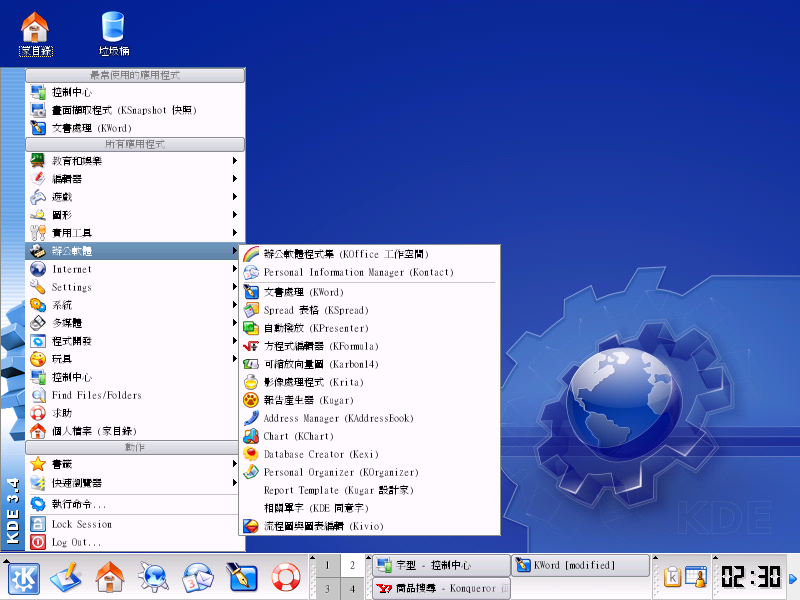800x600 pixels.
Task: Click the Karbon14 vector drawing icon
Action: coord(251,364)
